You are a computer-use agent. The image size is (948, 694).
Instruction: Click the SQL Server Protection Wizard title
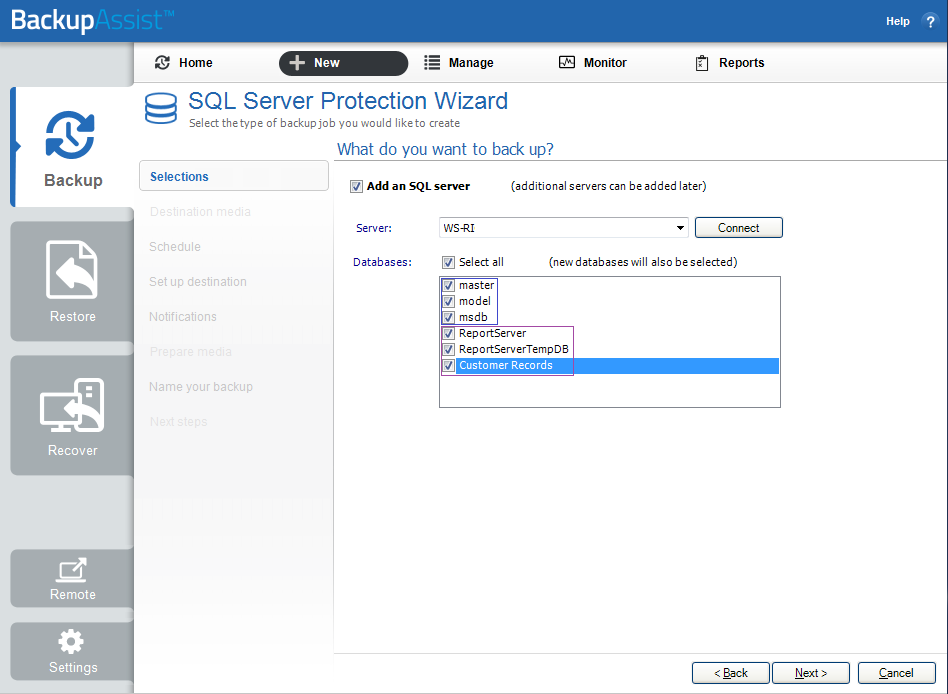tap(348, 101)
